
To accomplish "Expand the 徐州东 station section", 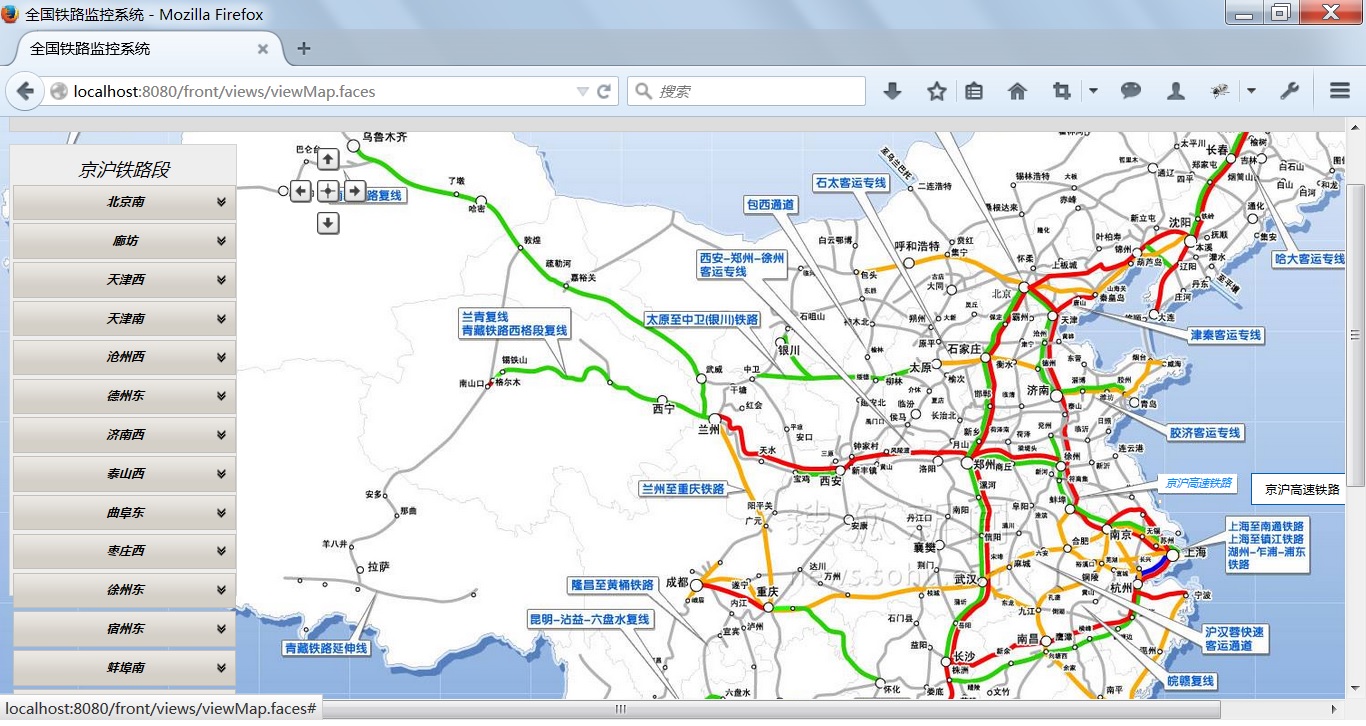I will [x=124, y=590].
